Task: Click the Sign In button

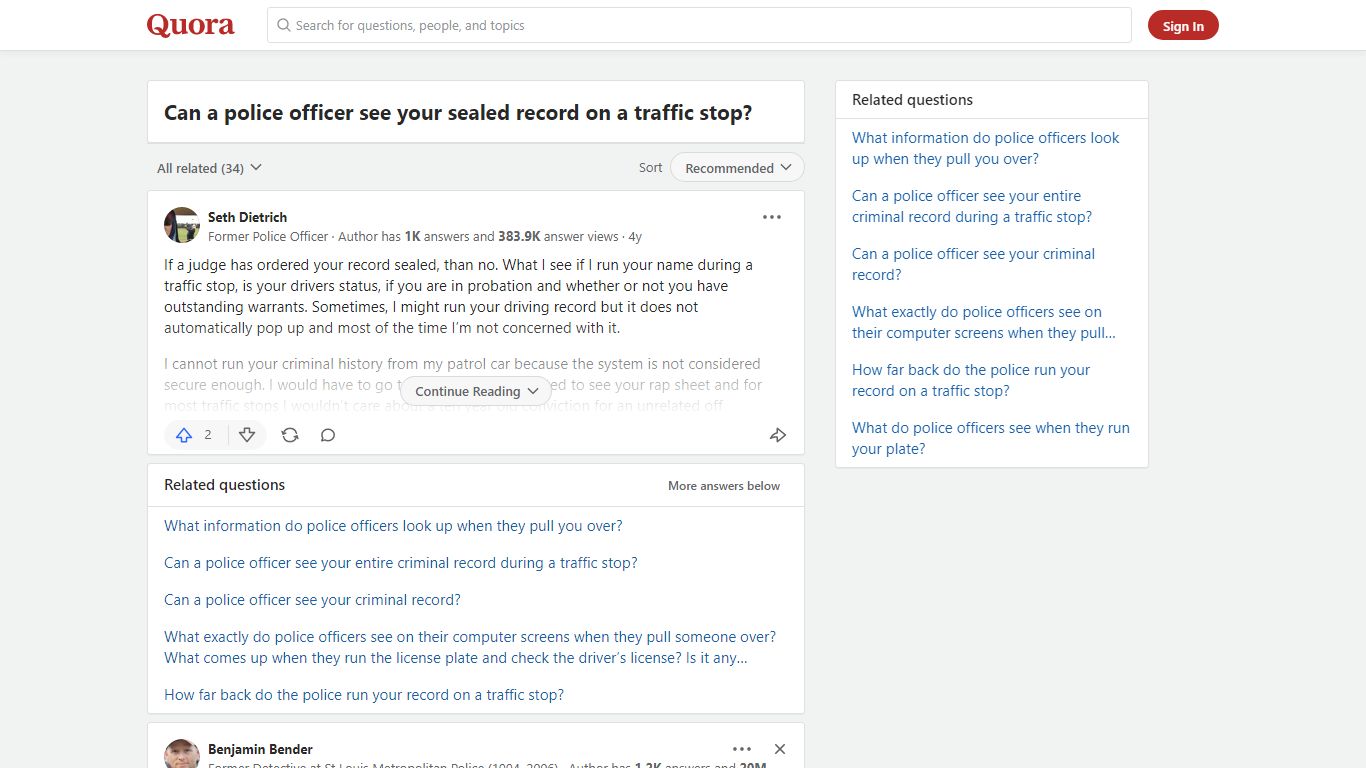Action: point(1183,26)
